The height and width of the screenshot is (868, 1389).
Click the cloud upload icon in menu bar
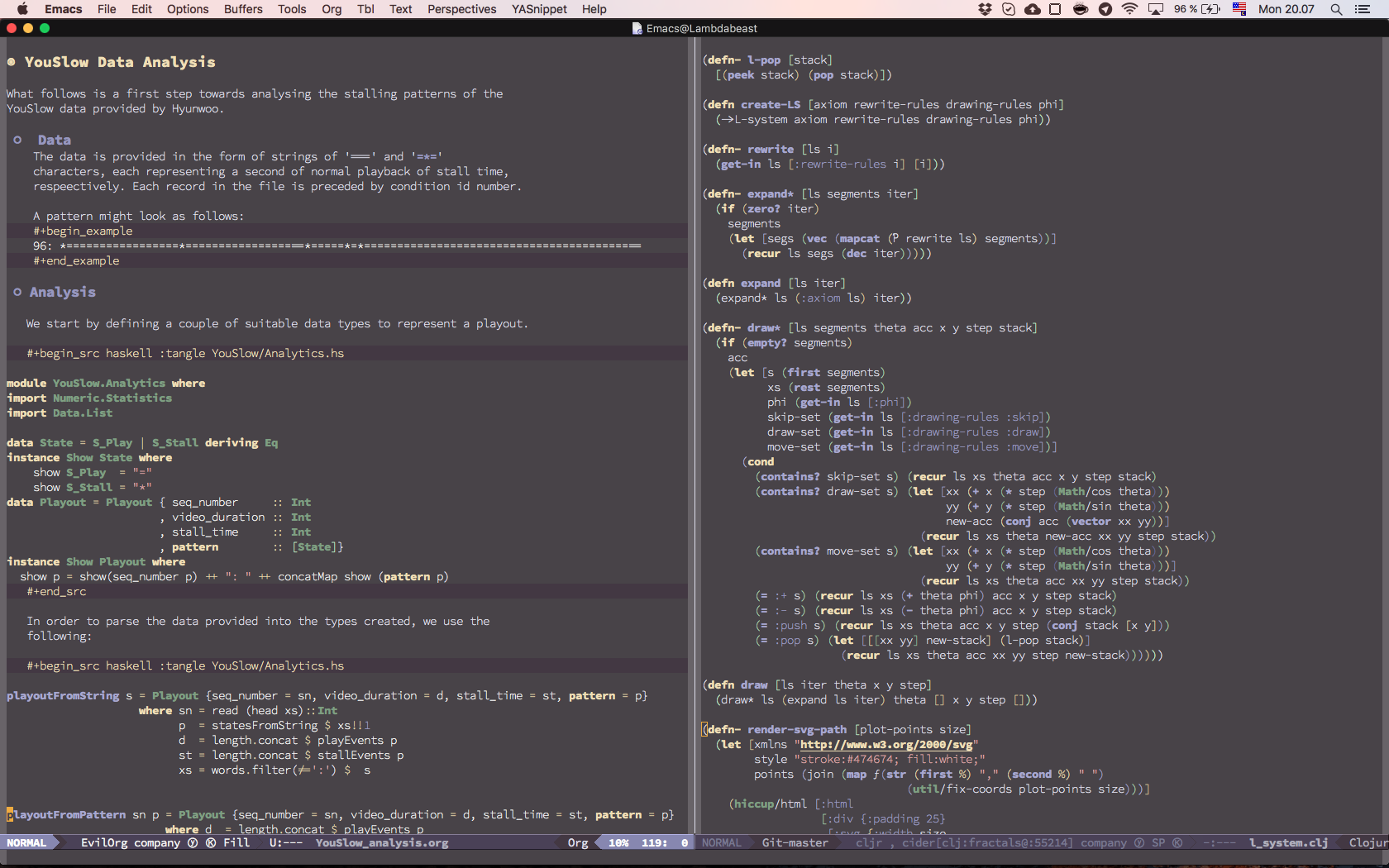point(1033,9)
